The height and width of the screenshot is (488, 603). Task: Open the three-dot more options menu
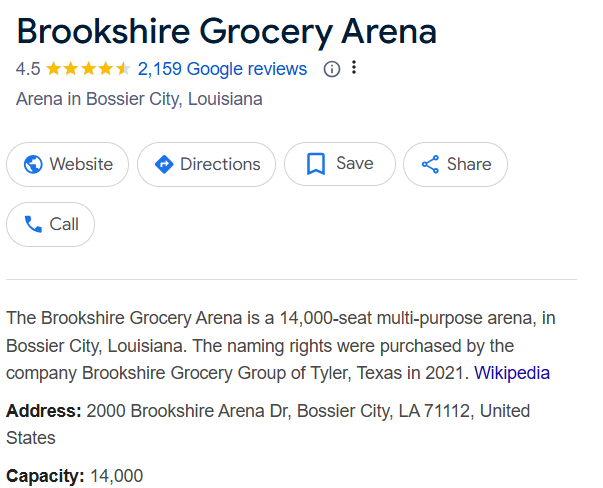point(354,69)
